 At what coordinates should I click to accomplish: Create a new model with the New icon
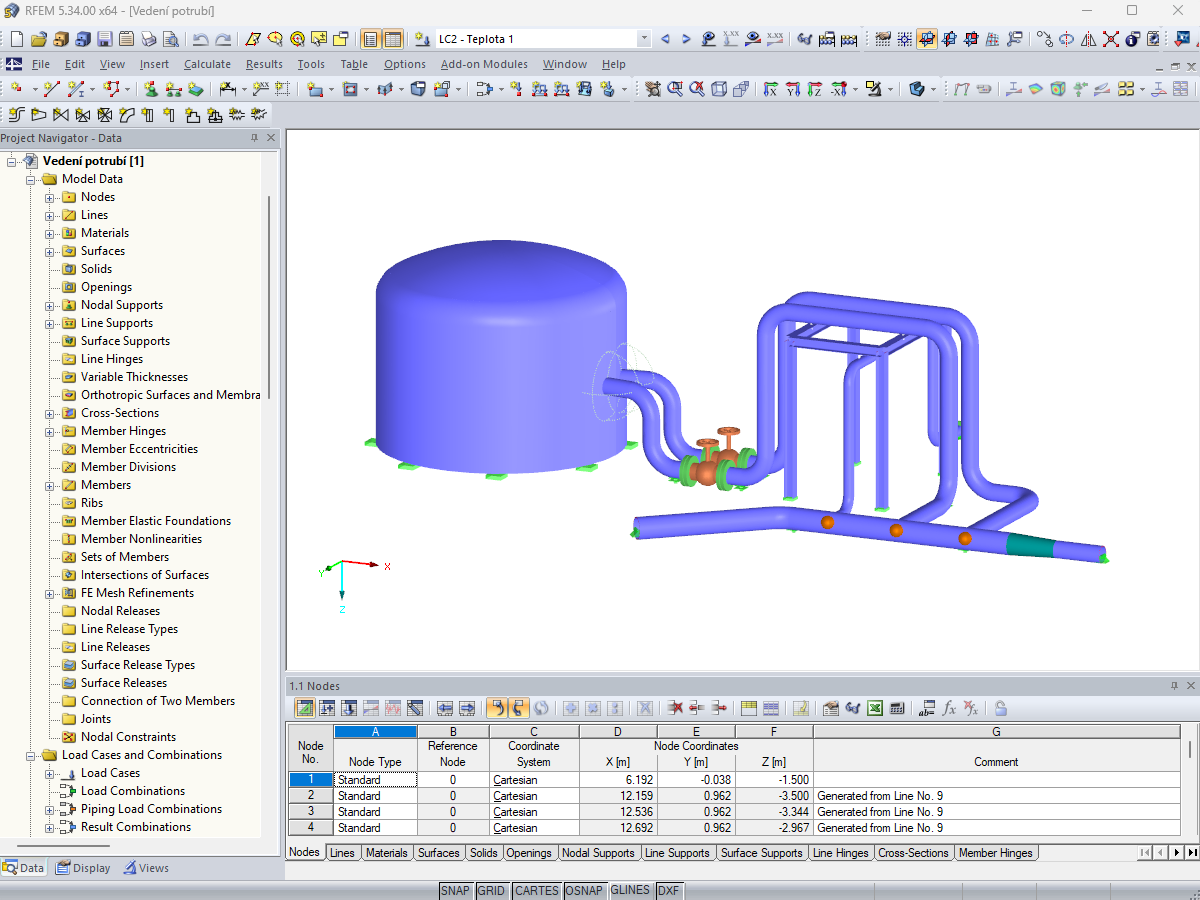pos(16,40)
